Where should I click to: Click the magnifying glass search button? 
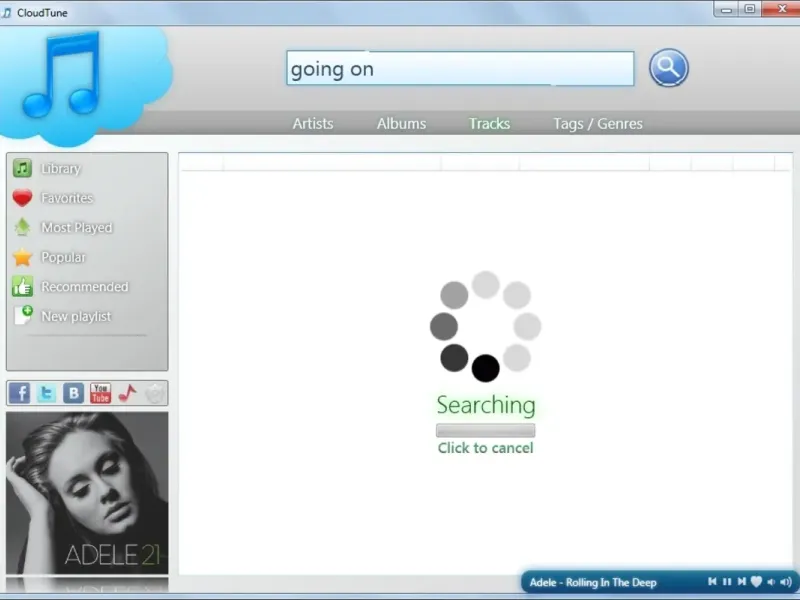click(668, 68)
